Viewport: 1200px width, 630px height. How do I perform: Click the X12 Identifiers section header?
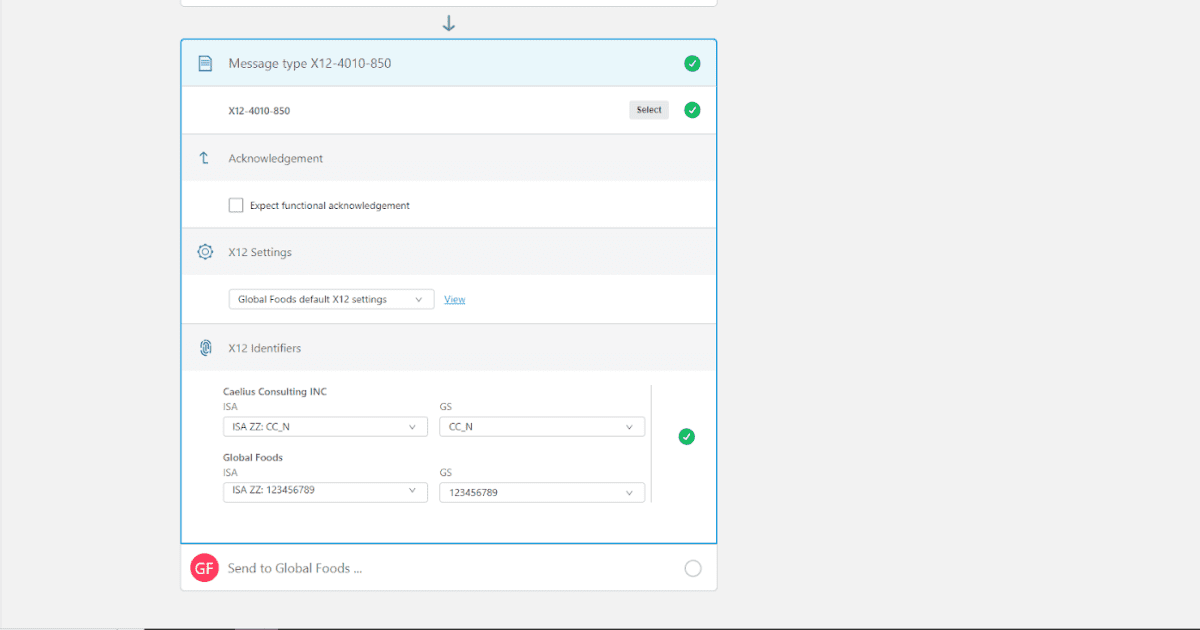449,348
